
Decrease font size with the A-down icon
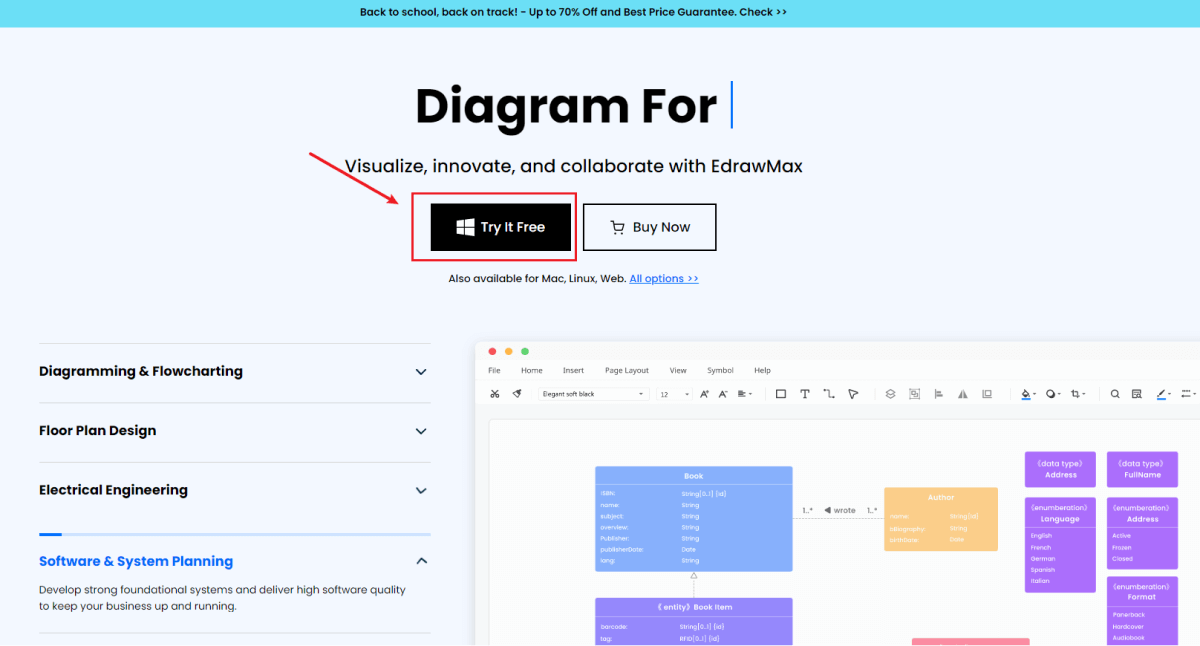pyautogui.click(x=723, y=394)
